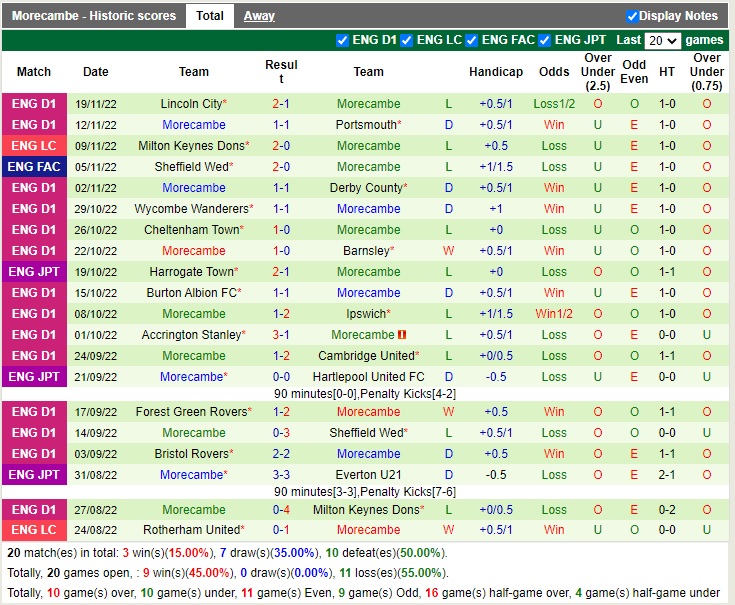This screenshot has height=605, width=735.
Task: Click Forest Green Rovers team name
Action: click(191, 411)
